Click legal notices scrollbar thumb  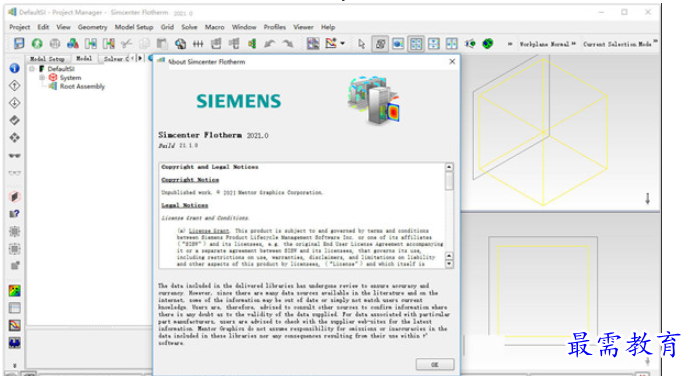point(449,181)
